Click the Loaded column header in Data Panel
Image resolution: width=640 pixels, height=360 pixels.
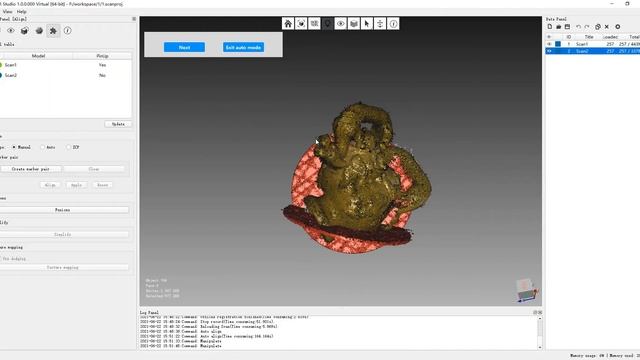tap(610, 37)
